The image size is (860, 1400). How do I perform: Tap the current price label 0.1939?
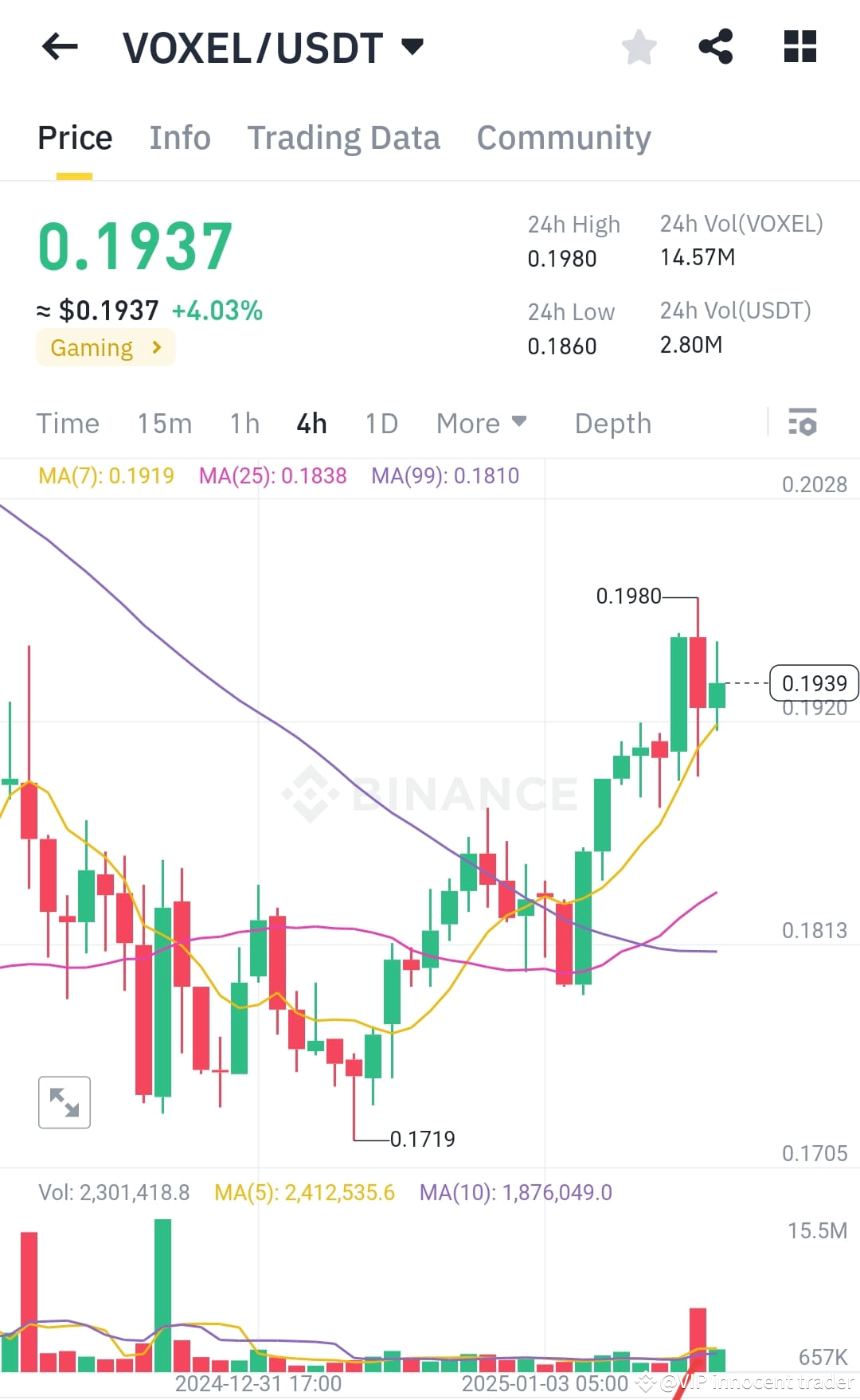coord(813,682)
